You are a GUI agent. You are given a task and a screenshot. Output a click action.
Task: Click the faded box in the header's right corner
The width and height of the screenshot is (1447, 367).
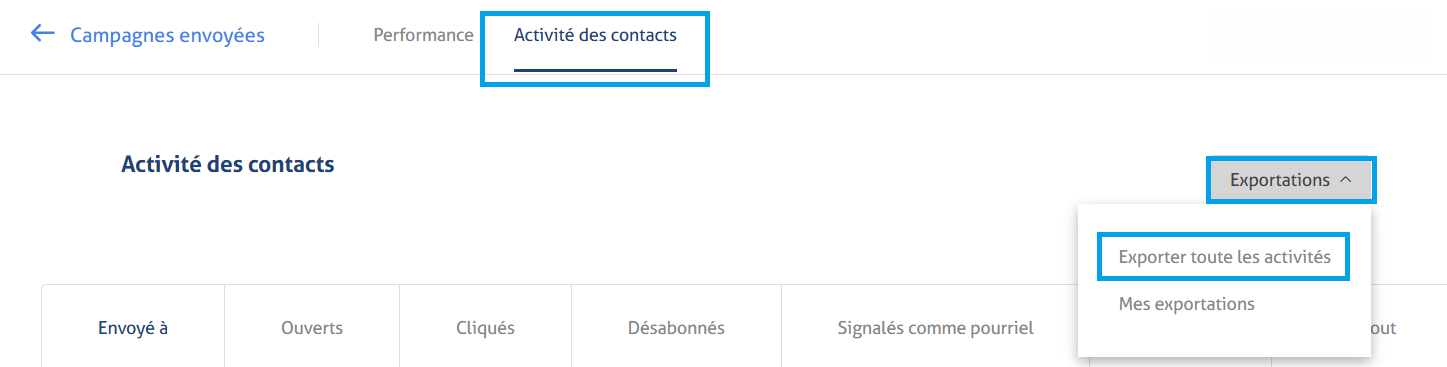pos(1318,36)
